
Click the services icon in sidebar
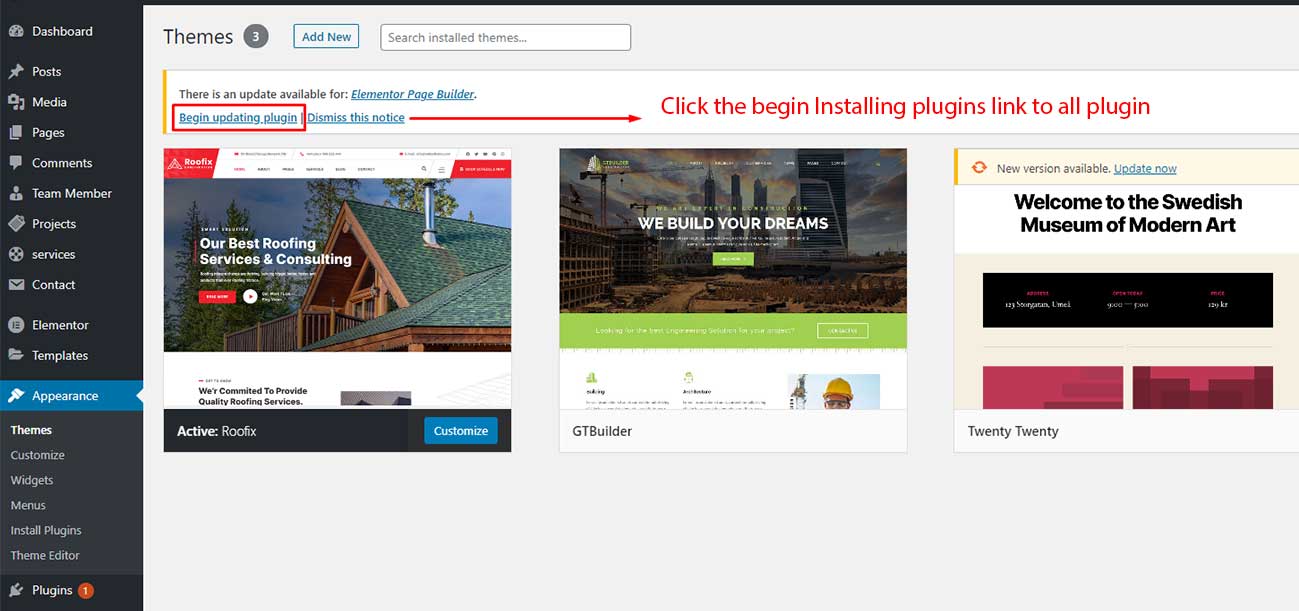coord(16,255)
